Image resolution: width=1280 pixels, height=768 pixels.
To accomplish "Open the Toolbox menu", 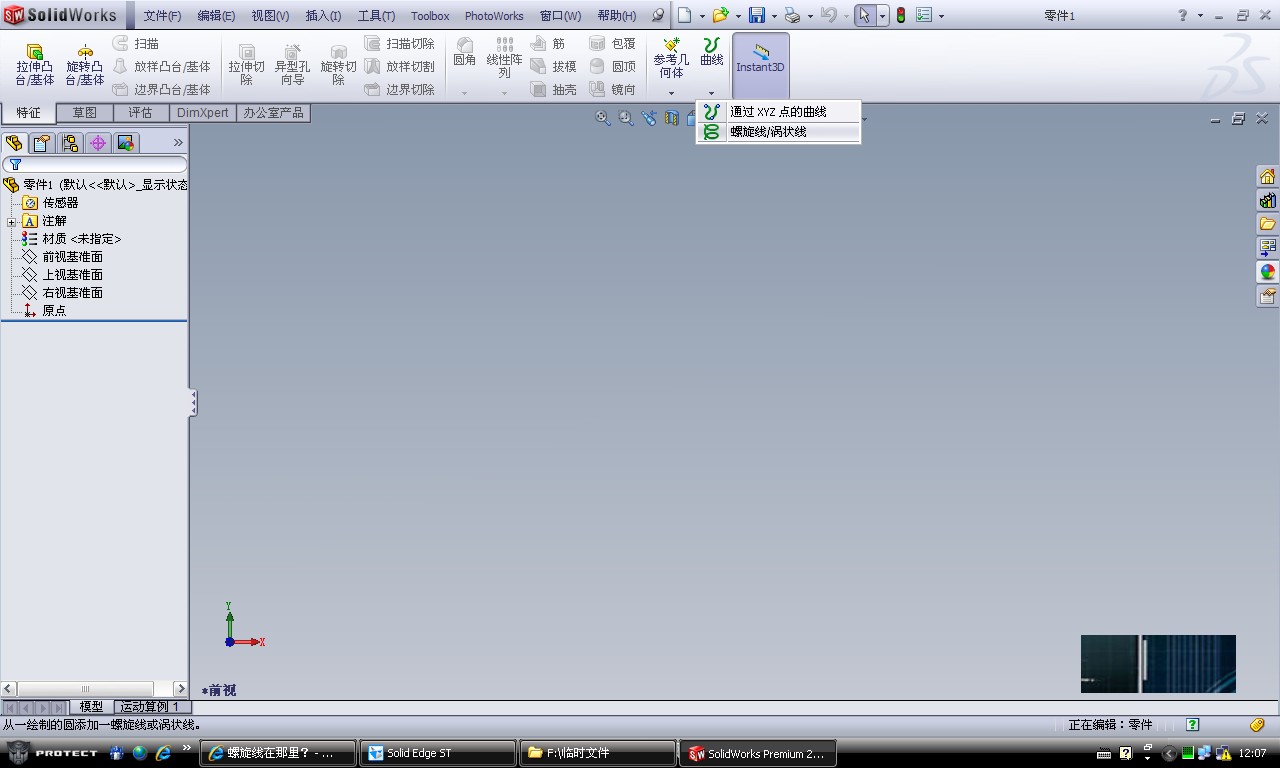I will 430,16.
